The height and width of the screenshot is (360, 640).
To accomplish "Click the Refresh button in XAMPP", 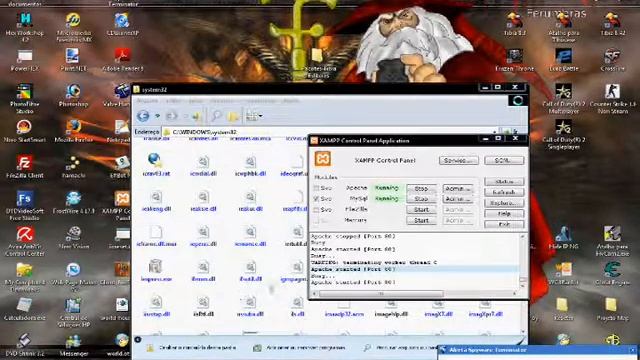I will click(x=504, y=192).
